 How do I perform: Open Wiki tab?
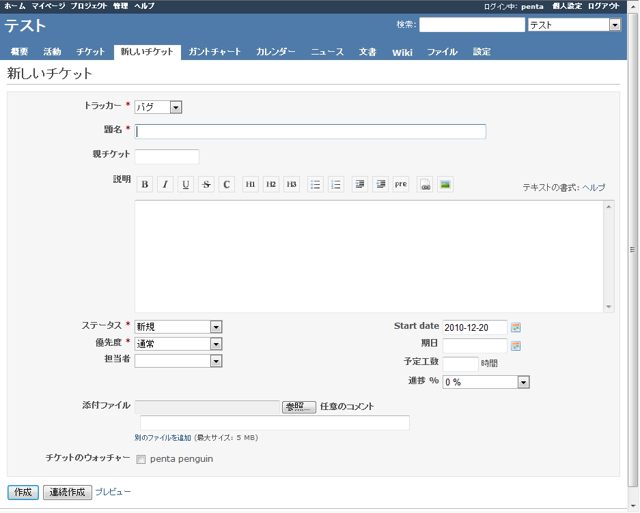[x=402, y=52]
